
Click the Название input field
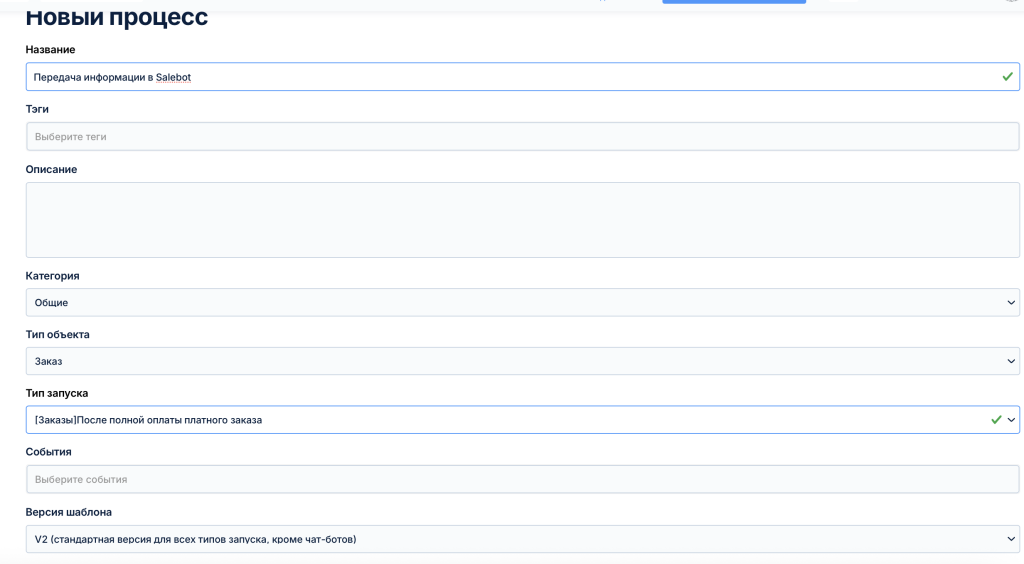point(522,77)
